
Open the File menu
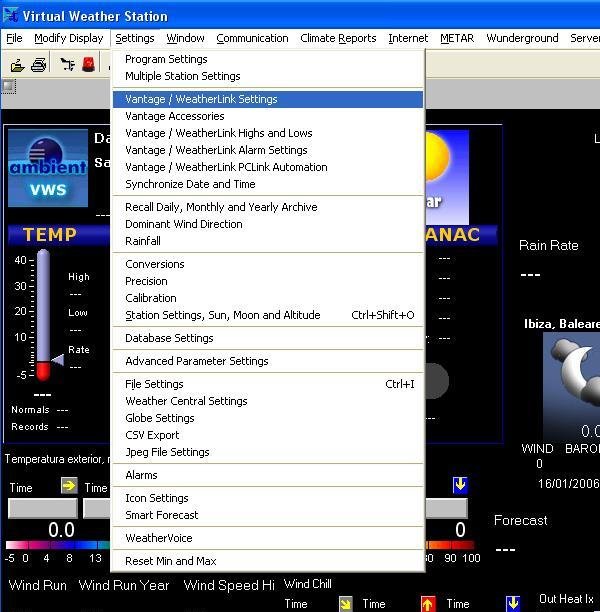[x=14, y=38]
